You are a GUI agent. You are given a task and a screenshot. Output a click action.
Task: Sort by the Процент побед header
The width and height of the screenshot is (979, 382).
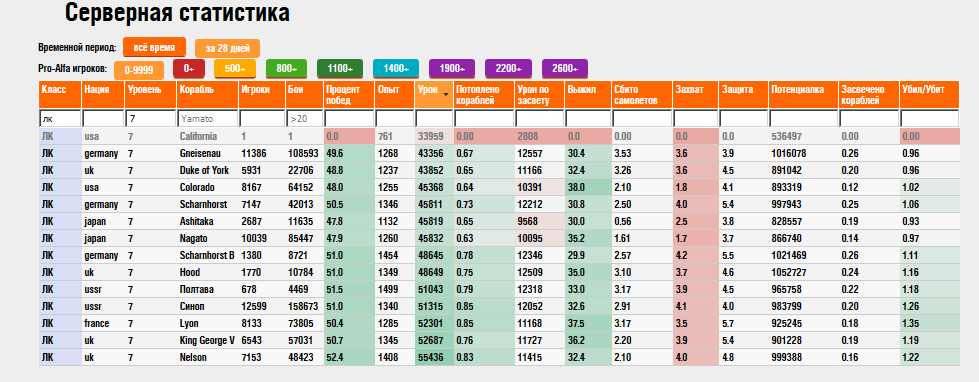(349, 94)
